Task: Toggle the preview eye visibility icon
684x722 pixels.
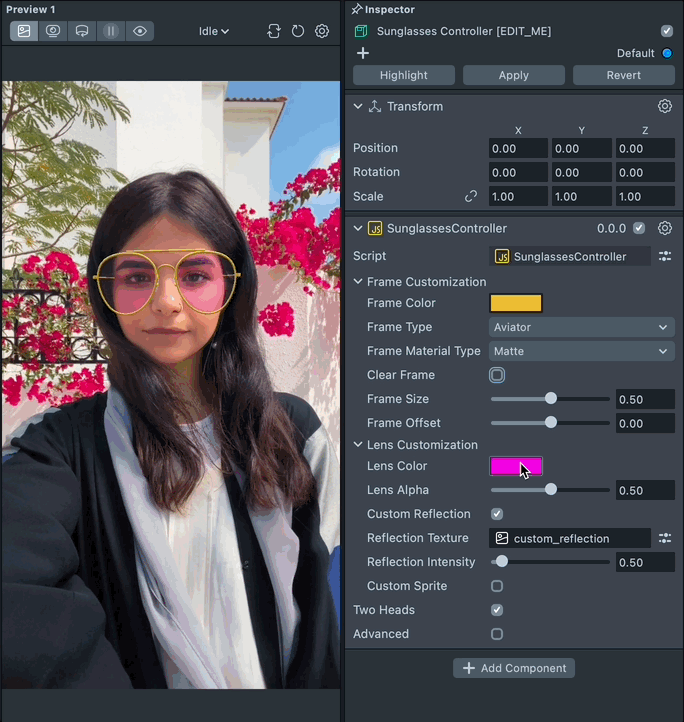Action: pyautogui.click(x=140, y=31)
